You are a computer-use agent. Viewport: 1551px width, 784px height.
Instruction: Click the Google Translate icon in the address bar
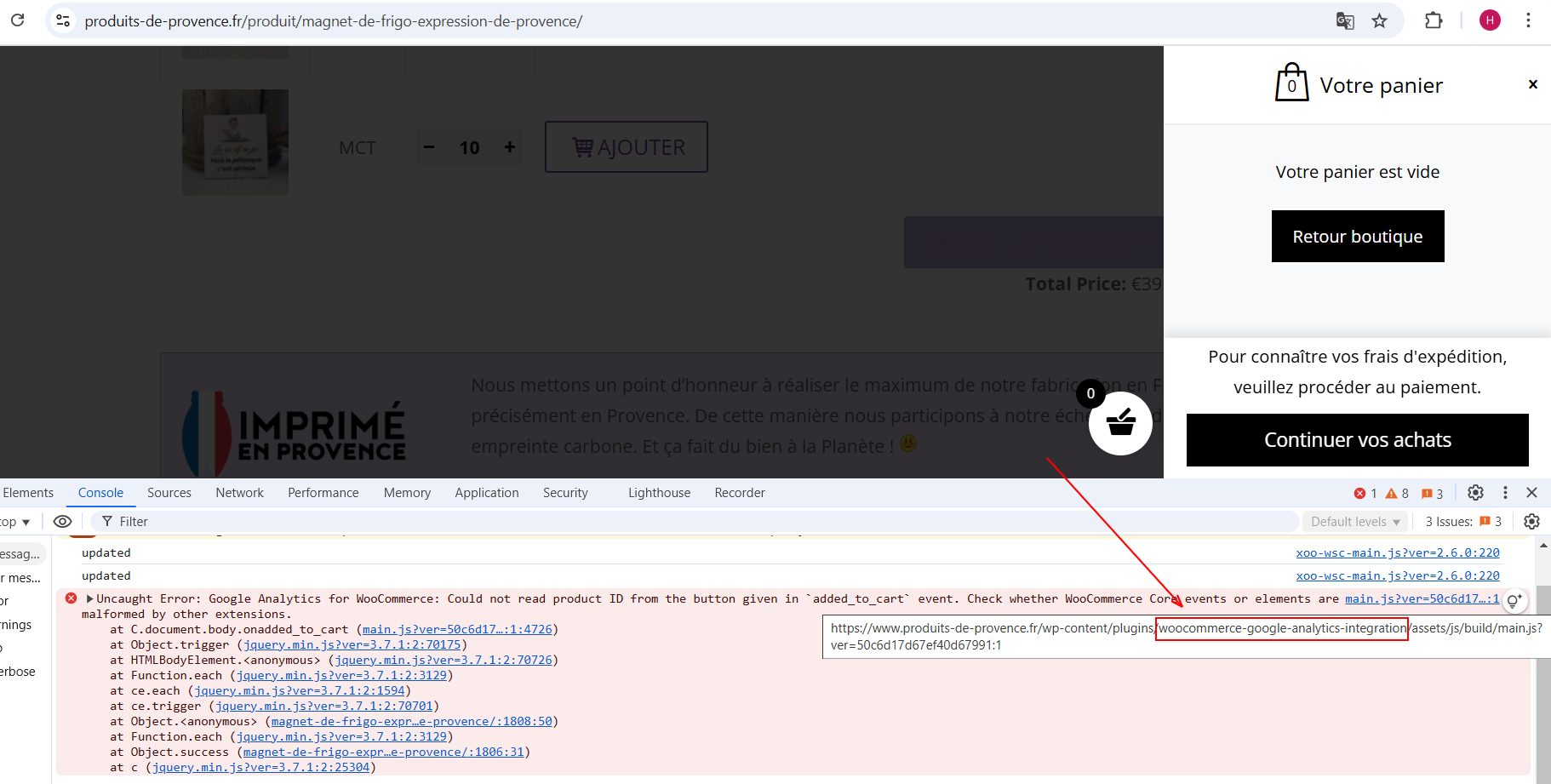[x=1345, y=21]
